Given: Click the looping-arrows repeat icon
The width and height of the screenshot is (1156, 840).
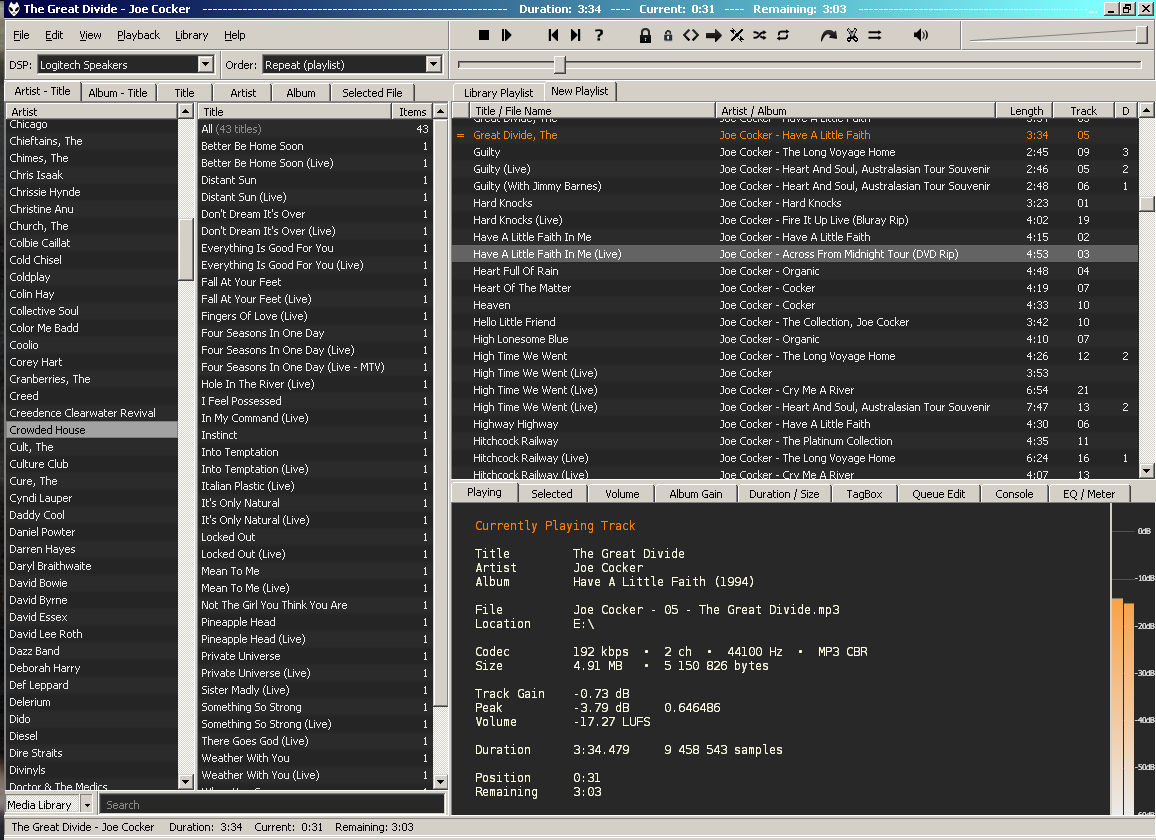Looking at the screenshot, I should click(783, 36).
